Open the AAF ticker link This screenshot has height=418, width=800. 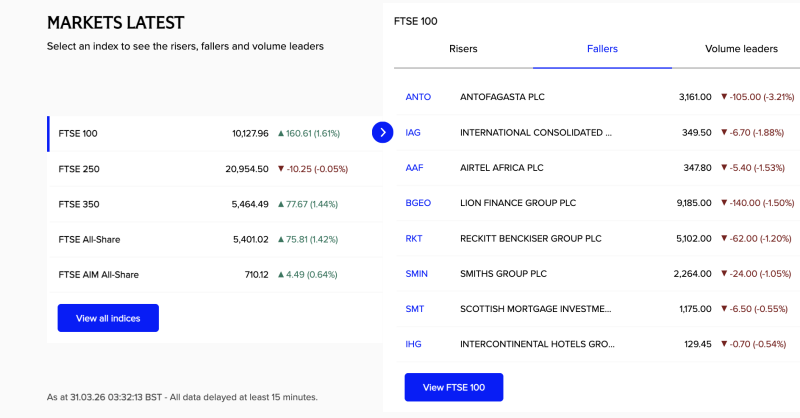(x=414, y=168)
